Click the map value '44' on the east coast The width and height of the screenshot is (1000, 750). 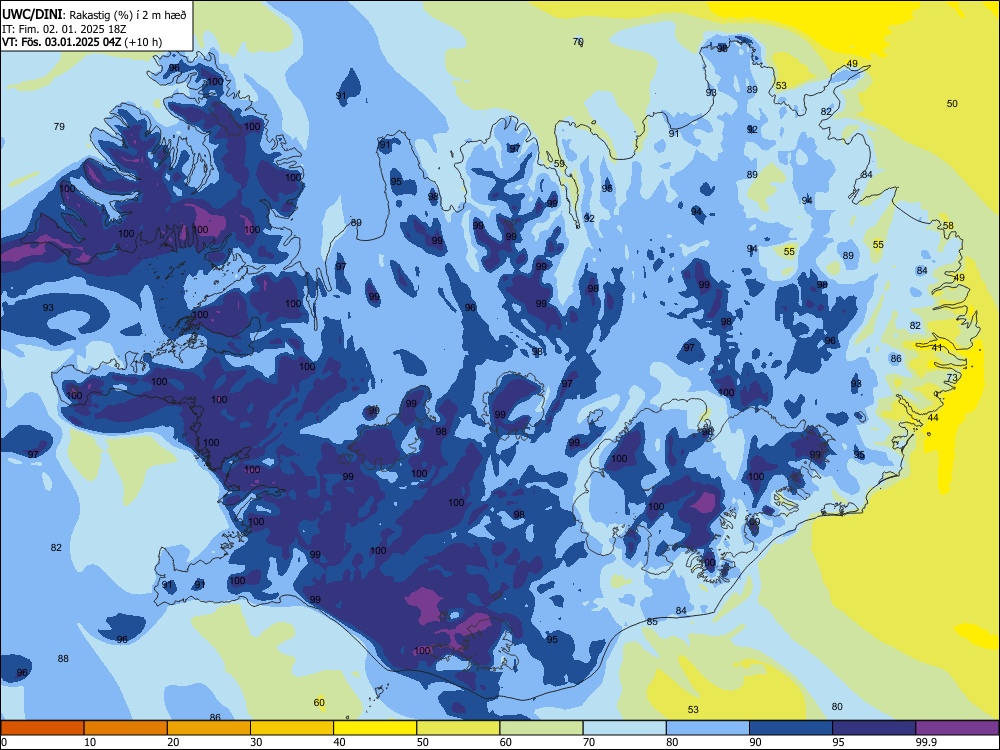(x=933, y=418)
